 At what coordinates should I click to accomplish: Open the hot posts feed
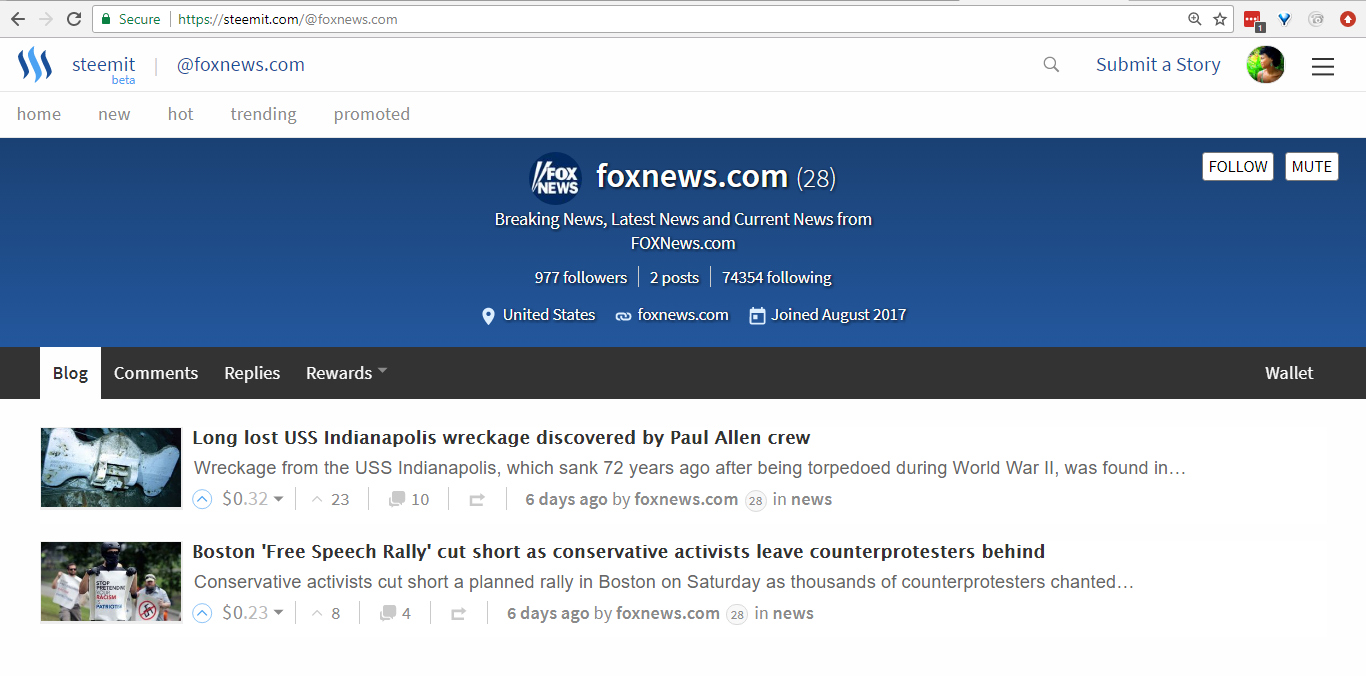tap(181, 114)
